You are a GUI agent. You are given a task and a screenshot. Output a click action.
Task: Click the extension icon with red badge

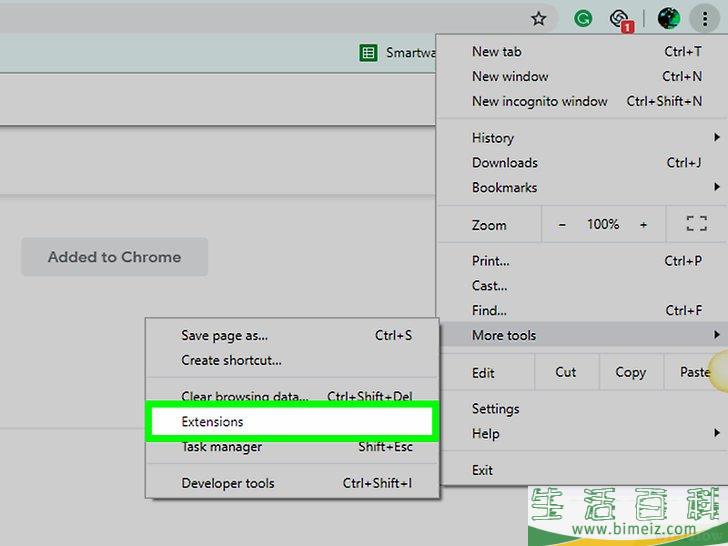click(620, 18)
